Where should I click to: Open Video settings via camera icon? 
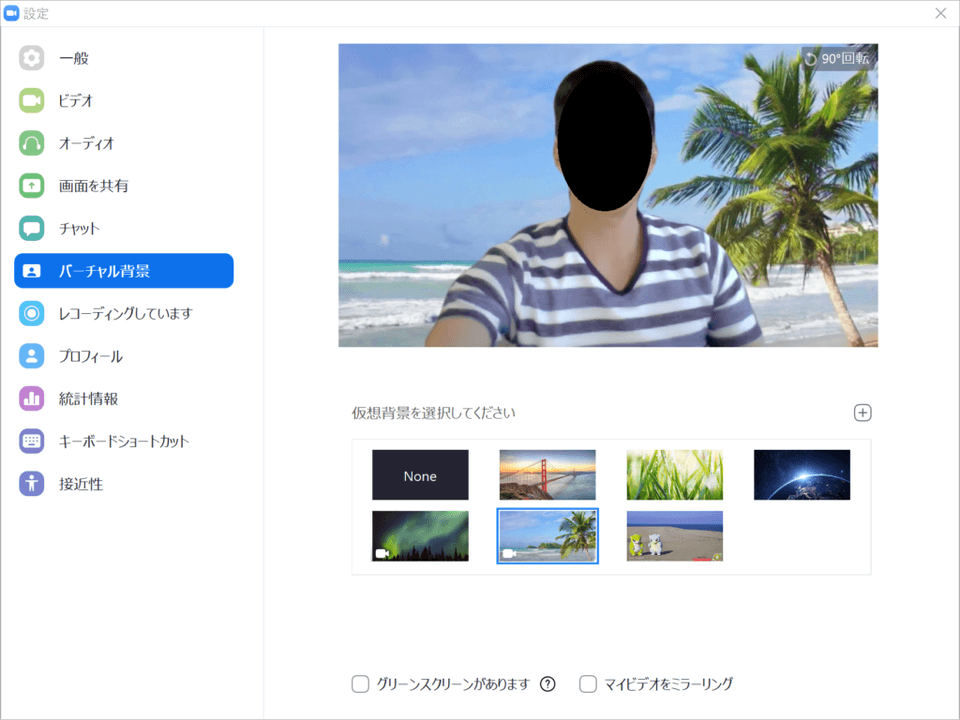(32, 101)
